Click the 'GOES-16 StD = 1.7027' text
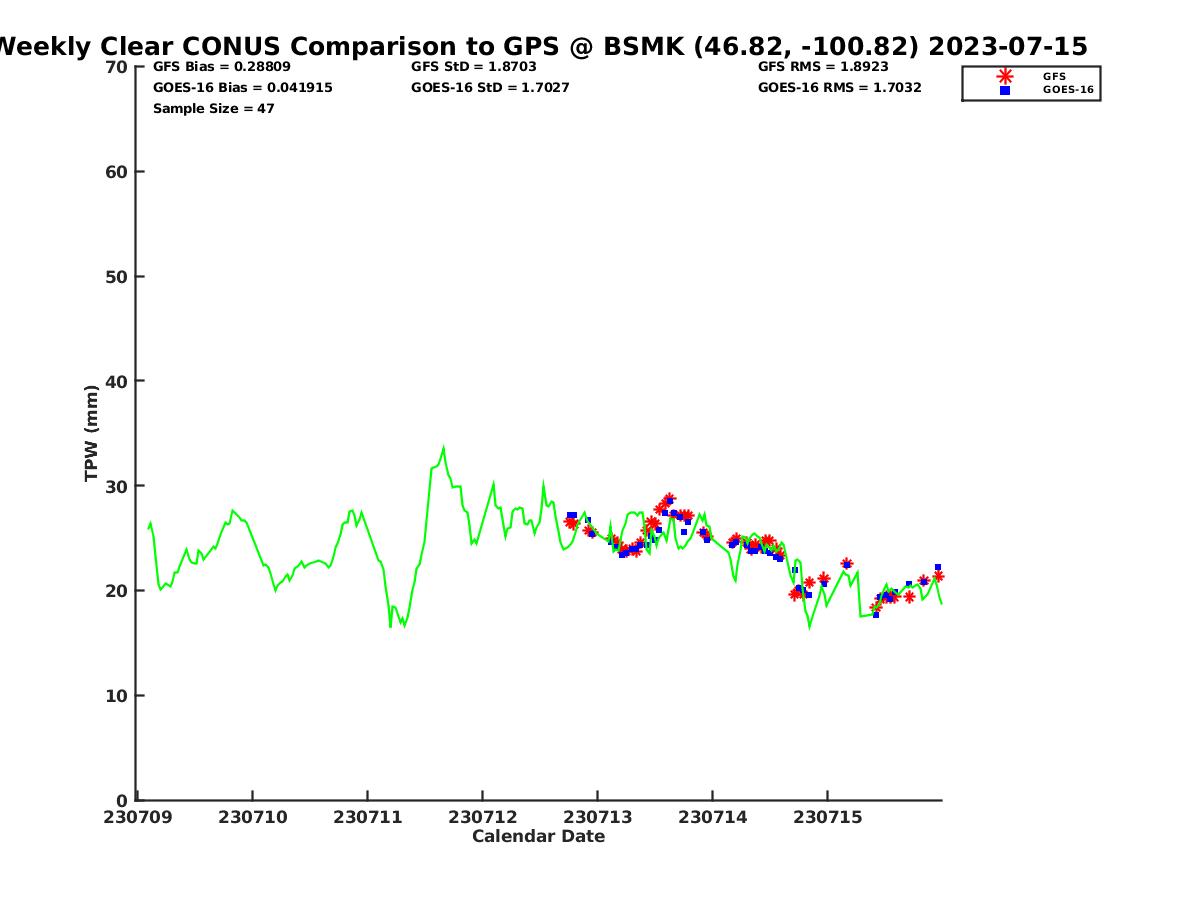This screenshot has height=900, width=1200. click(491, 87)
